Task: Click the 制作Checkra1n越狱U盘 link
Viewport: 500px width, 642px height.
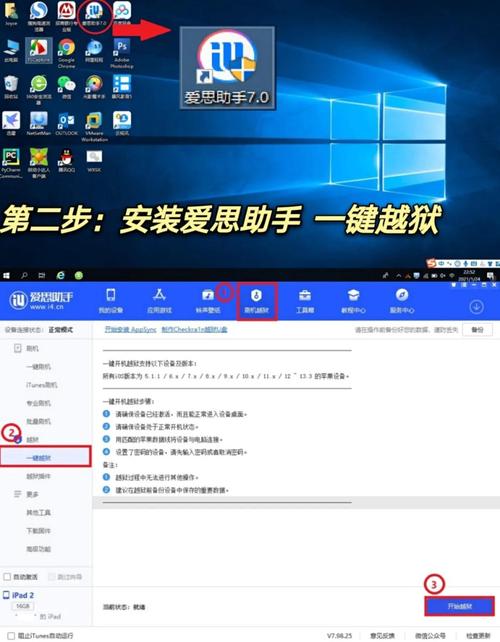Action: pos(194,329)
